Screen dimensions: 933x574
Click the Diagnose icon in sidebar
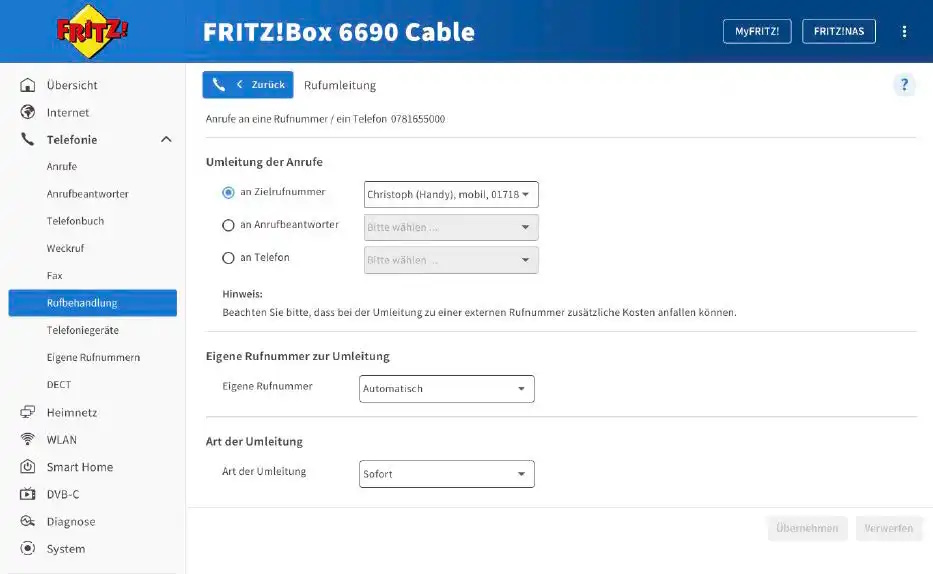[x=27, y=522]
